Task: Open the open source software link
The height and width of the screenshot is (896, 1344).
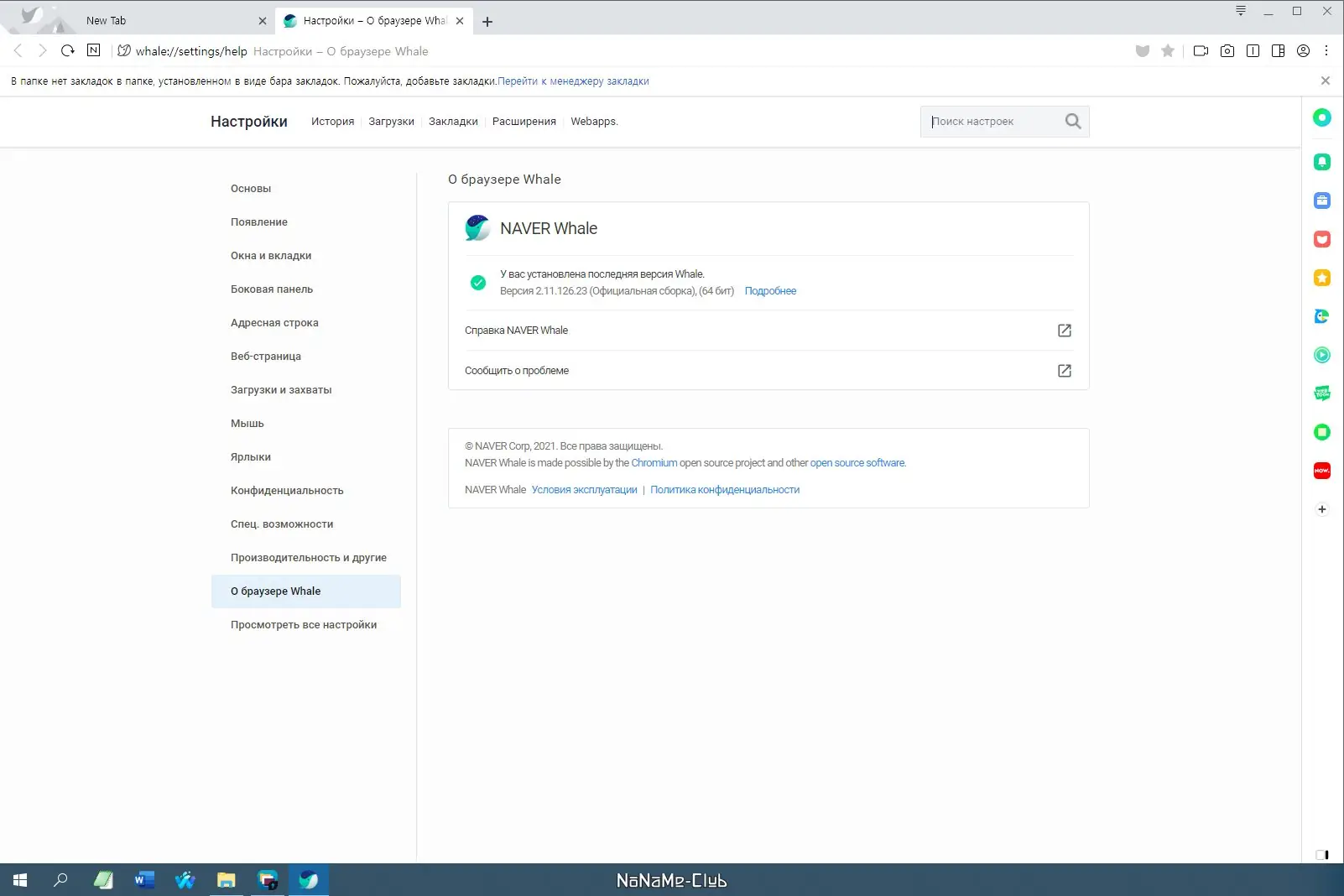Action: [x=857, y=463]
